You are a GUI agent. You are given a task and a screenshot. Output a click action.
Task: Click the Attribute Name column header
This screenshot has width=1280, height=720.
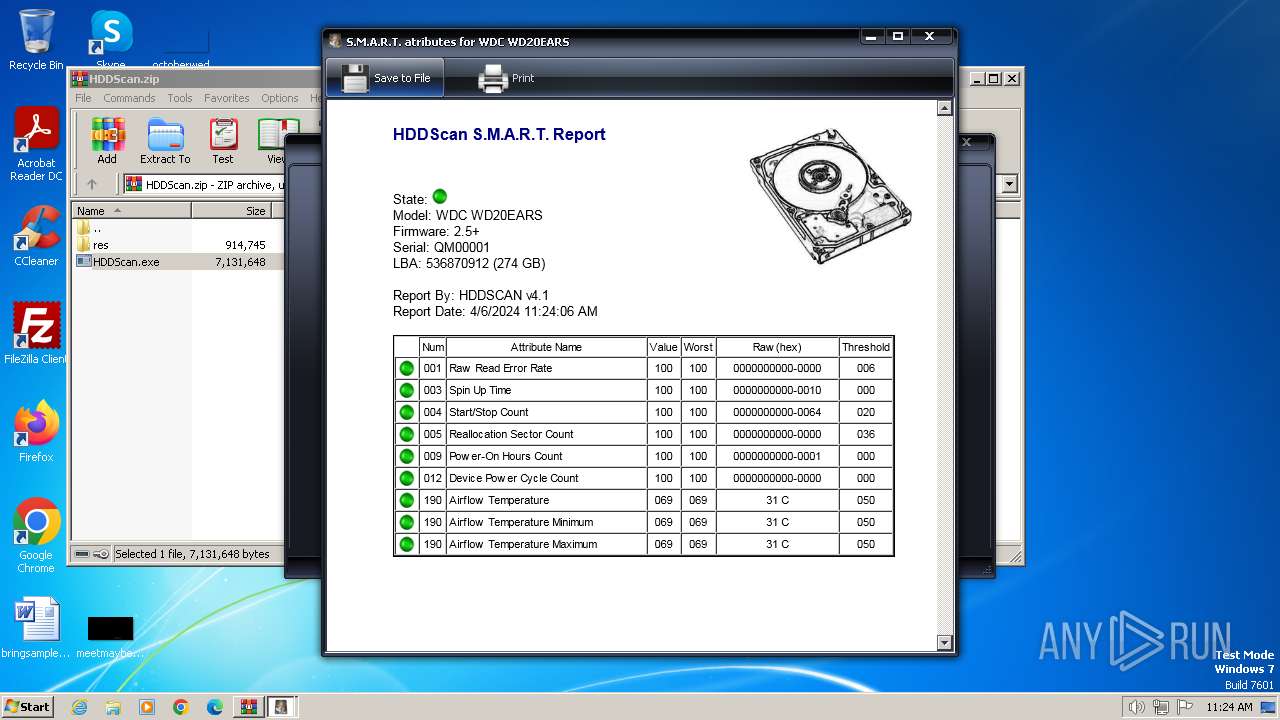point(546,347)
